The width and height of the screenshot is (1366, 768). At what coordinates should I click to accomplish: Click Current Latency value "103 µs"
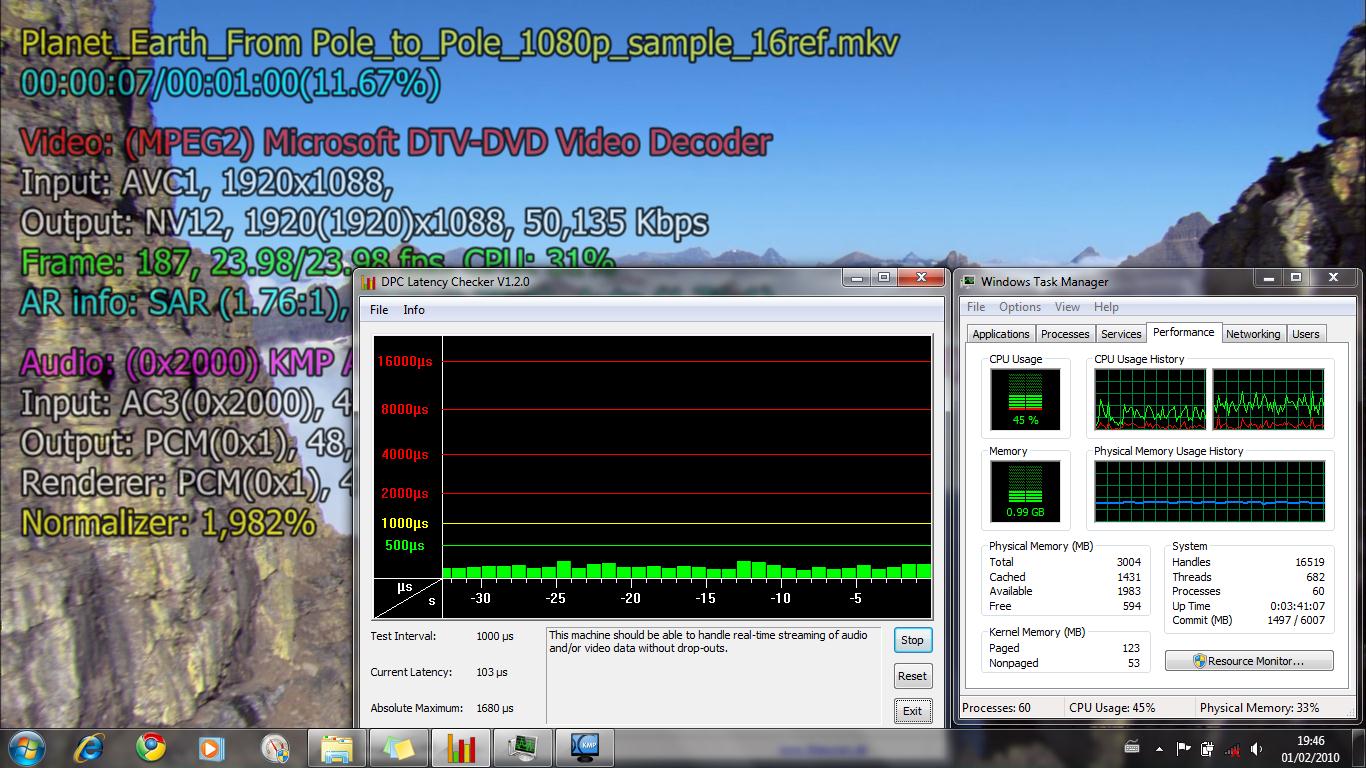(493, 672)
